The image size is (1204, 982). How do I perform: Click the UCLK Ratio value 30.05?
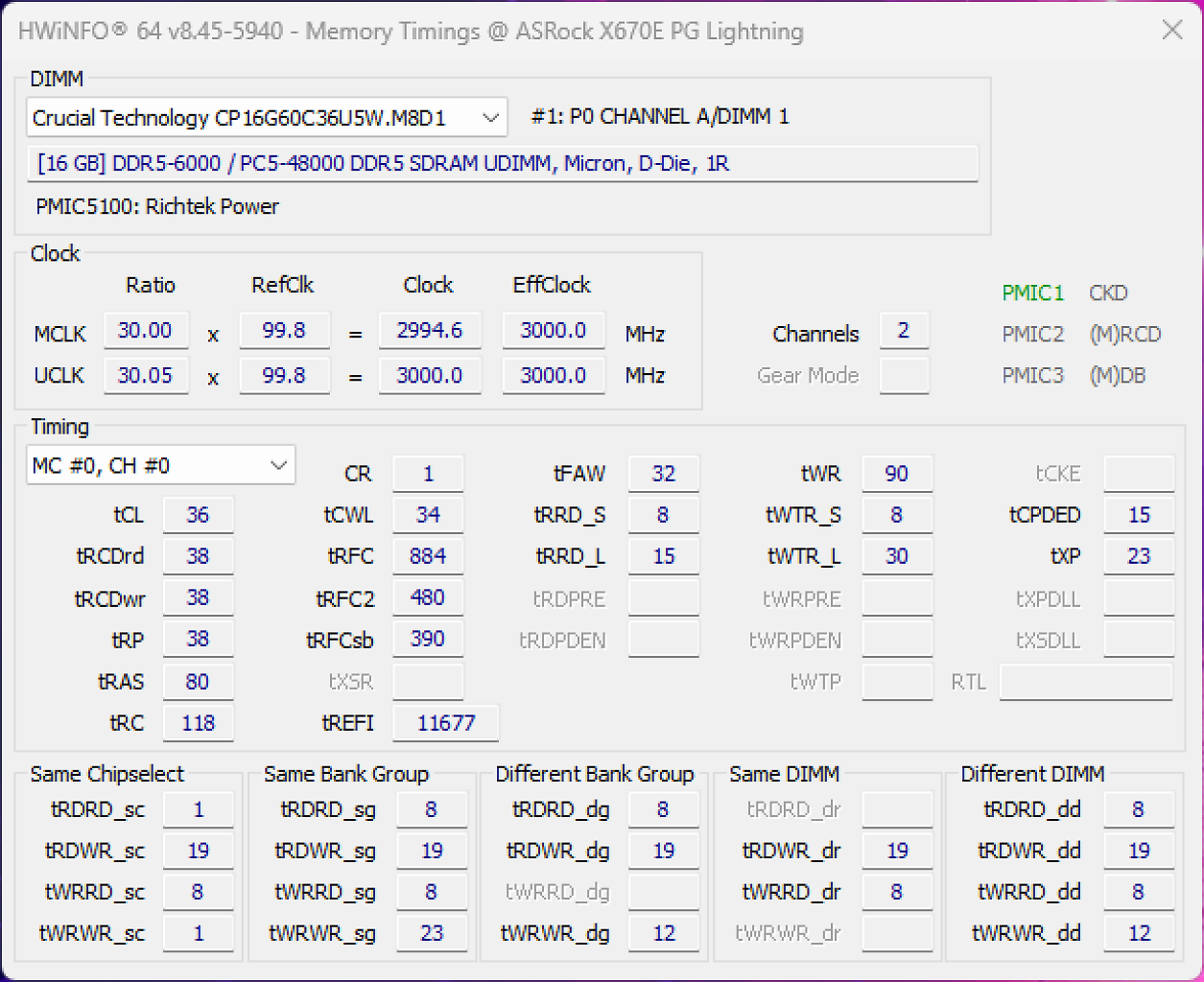(x=146, y=375)
